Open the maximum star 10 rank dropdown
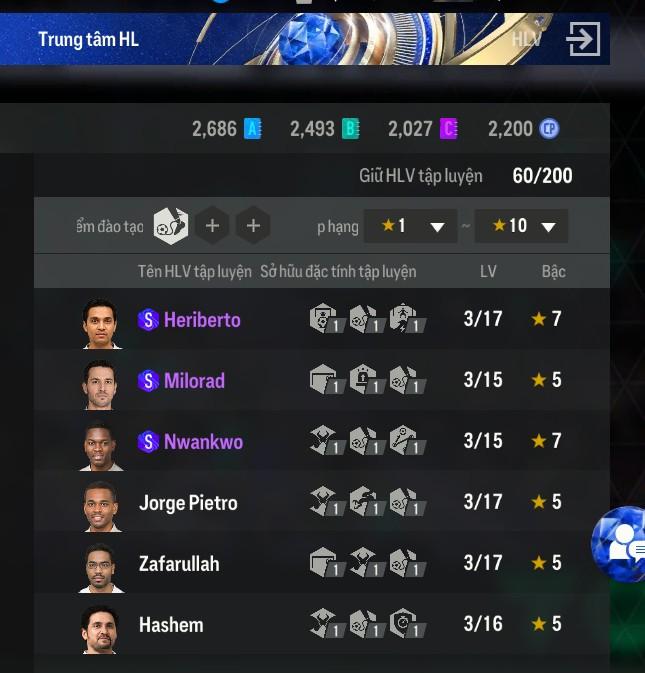Screen dimensions: 645x673 (521, 226)
